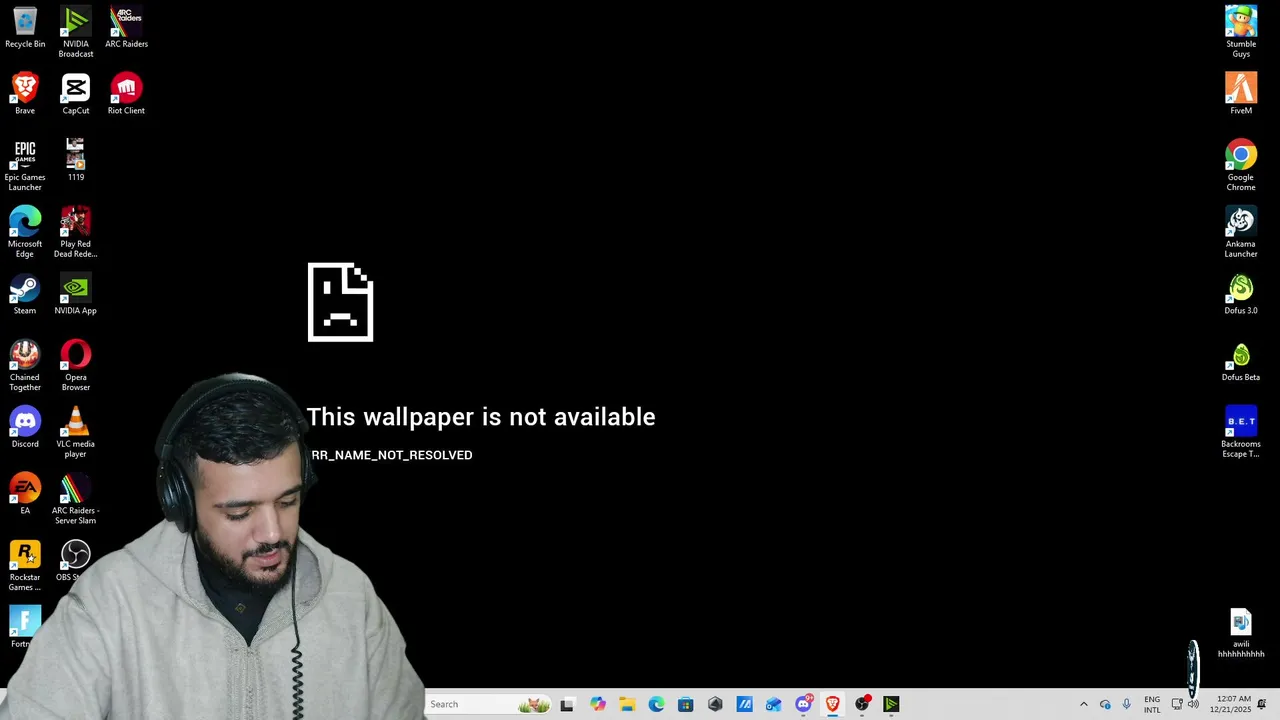This screenshot has height=720, width=1280.
Task: Open NVIDIA Broadcast taskbar icon
Action: pos(891,704)
